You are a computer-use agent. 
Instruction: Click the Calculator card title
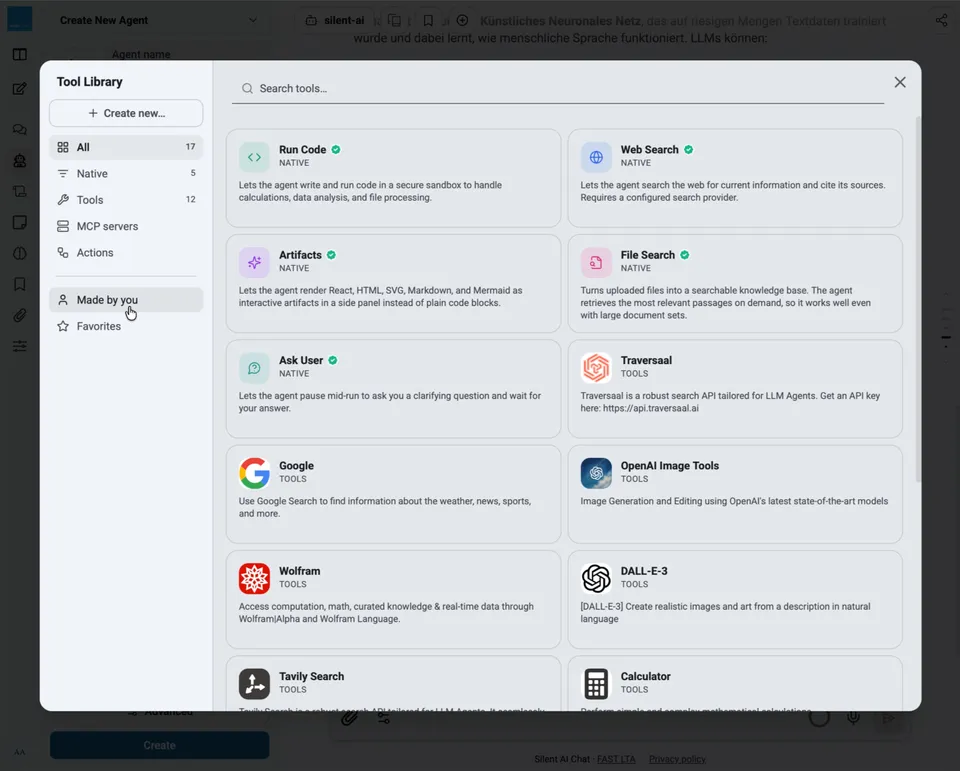point(645,676)
